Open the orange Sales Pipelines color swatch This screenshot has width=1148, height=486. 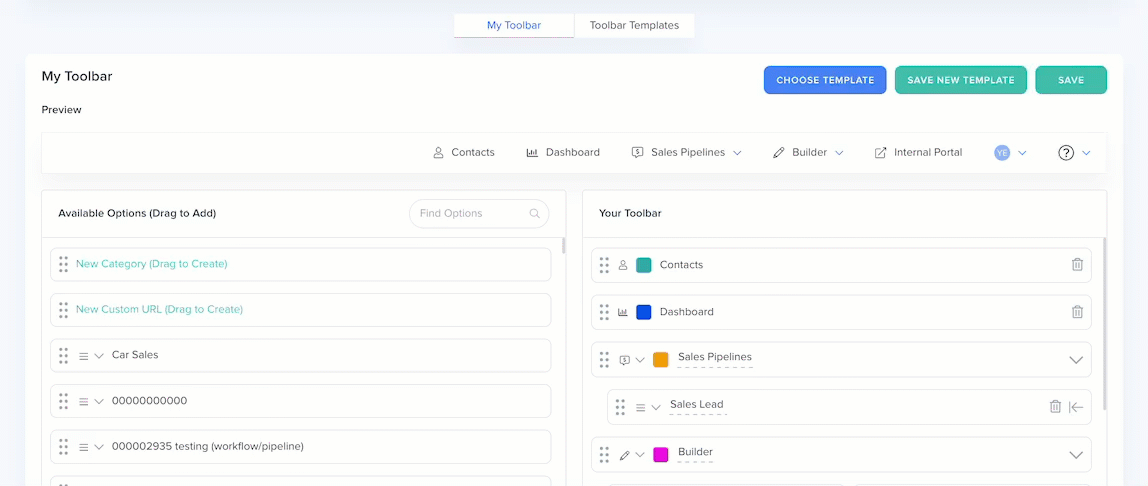coord(660,360)
